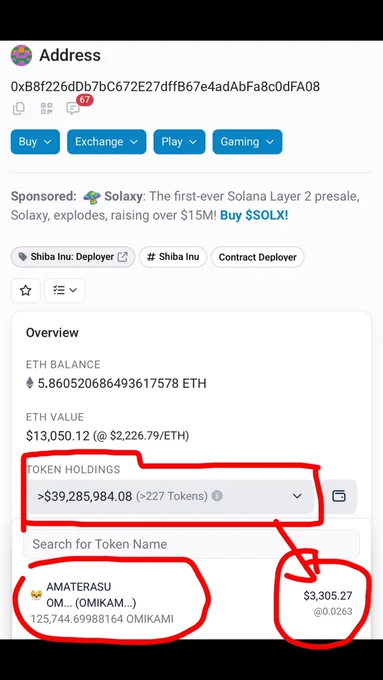The image size is (383, 680).
Task: Add address to watch list star
Action: pyautogui.click(x=26, y=291)
